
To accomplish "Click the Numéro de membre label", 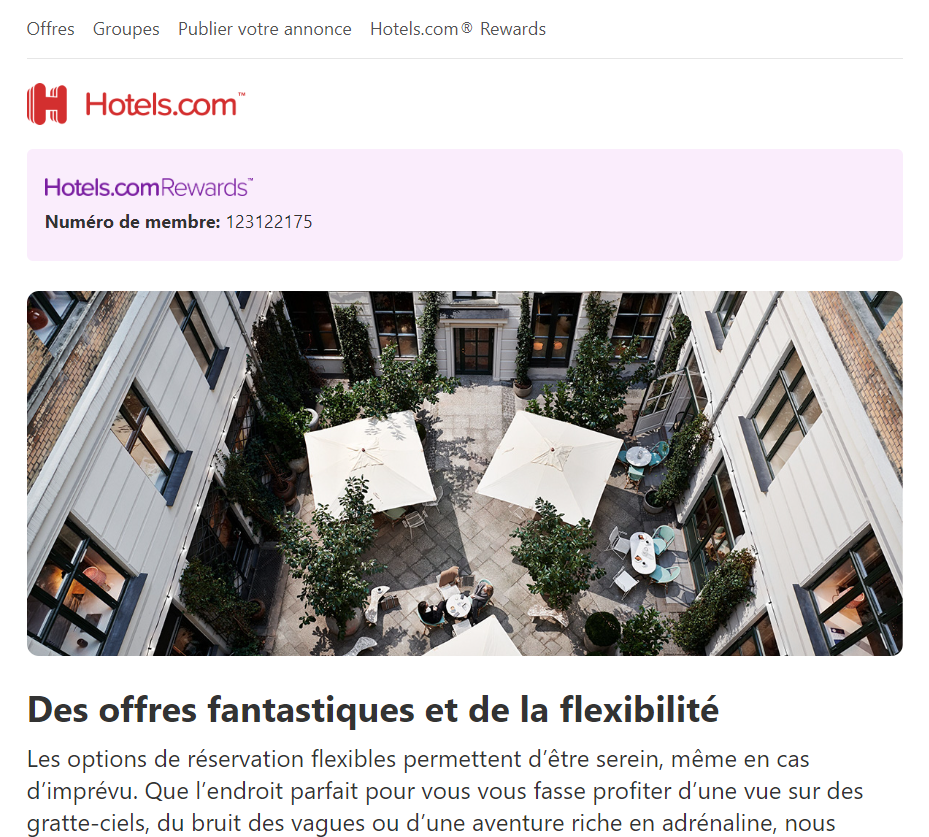I will [x=133, y=222].
